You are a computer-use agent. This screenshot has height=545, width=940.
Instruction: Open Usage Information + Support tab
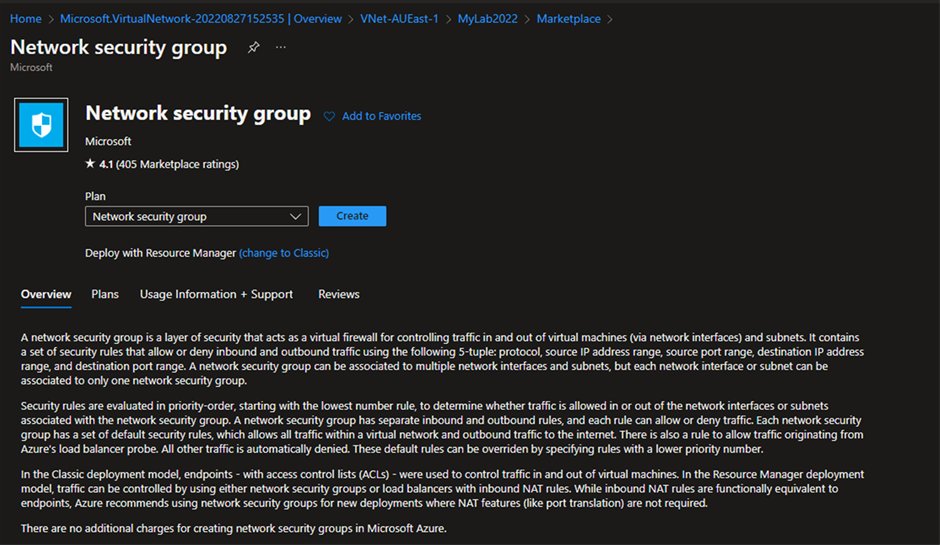(x=216, y=294)
